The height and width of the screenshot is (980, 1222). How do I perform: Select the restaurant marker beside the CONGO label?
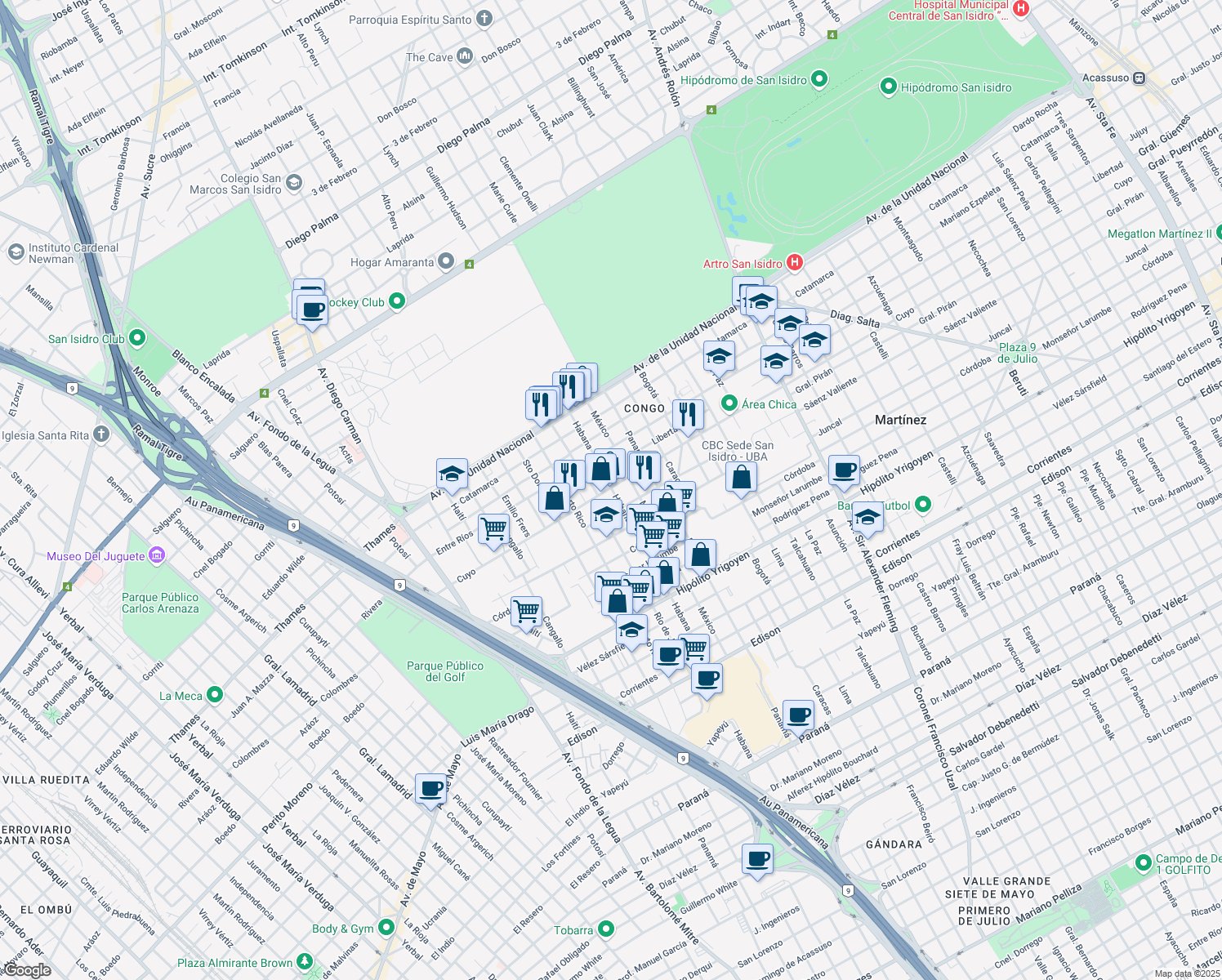688,415
